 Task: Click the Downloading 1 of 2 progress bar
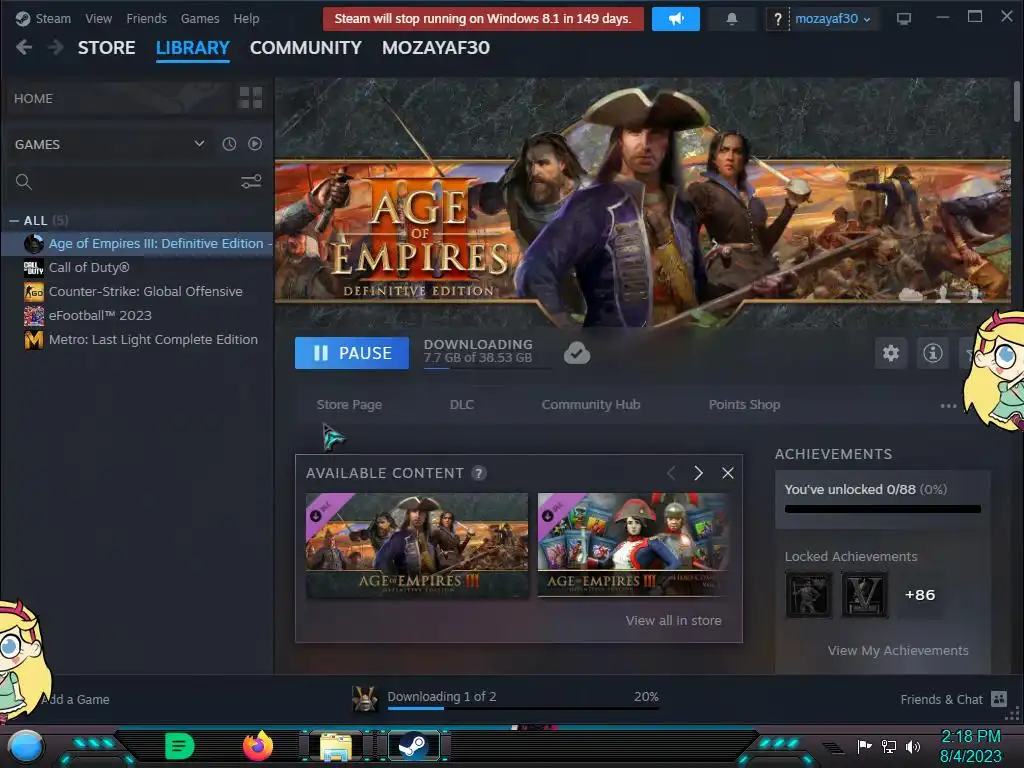pos(523,708)
